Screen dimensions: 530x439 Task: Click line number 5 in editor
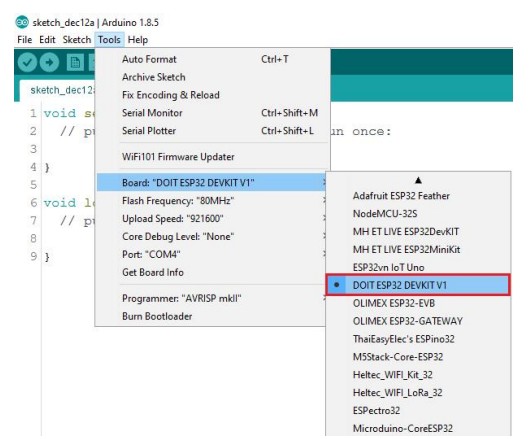click(33, 185)
